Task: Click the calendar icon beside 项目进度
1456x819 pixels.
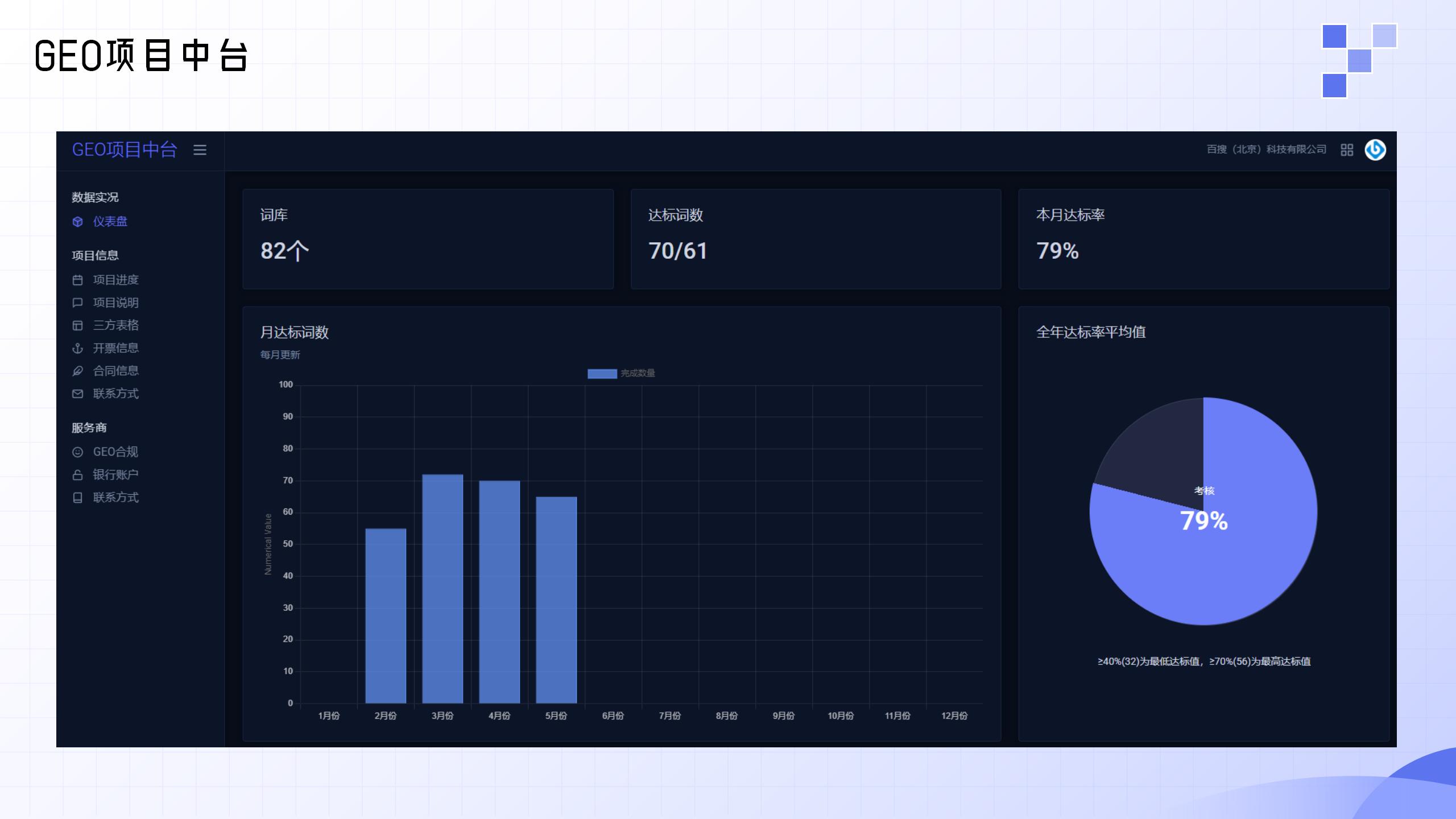Action: point(78,280)
